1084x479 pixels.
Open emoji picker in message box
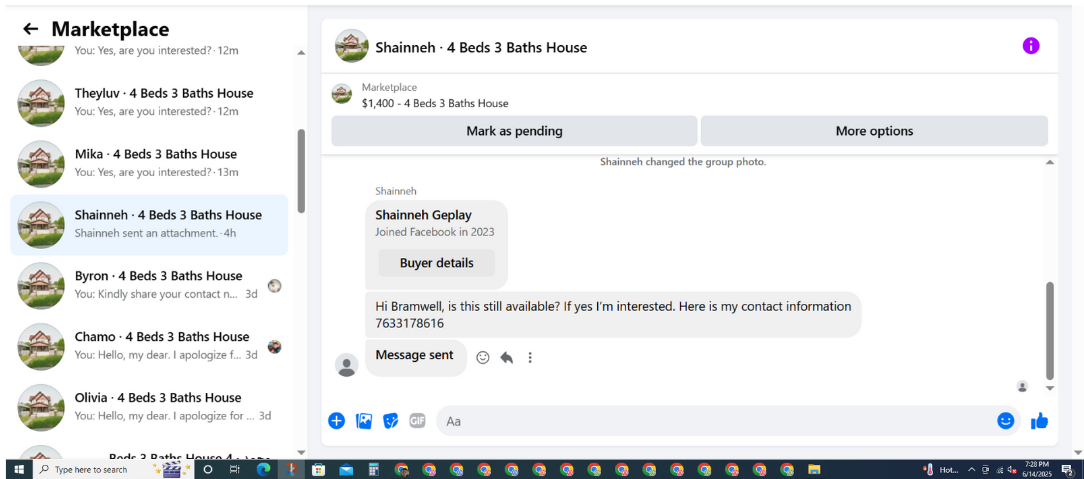pos(1005,420)
